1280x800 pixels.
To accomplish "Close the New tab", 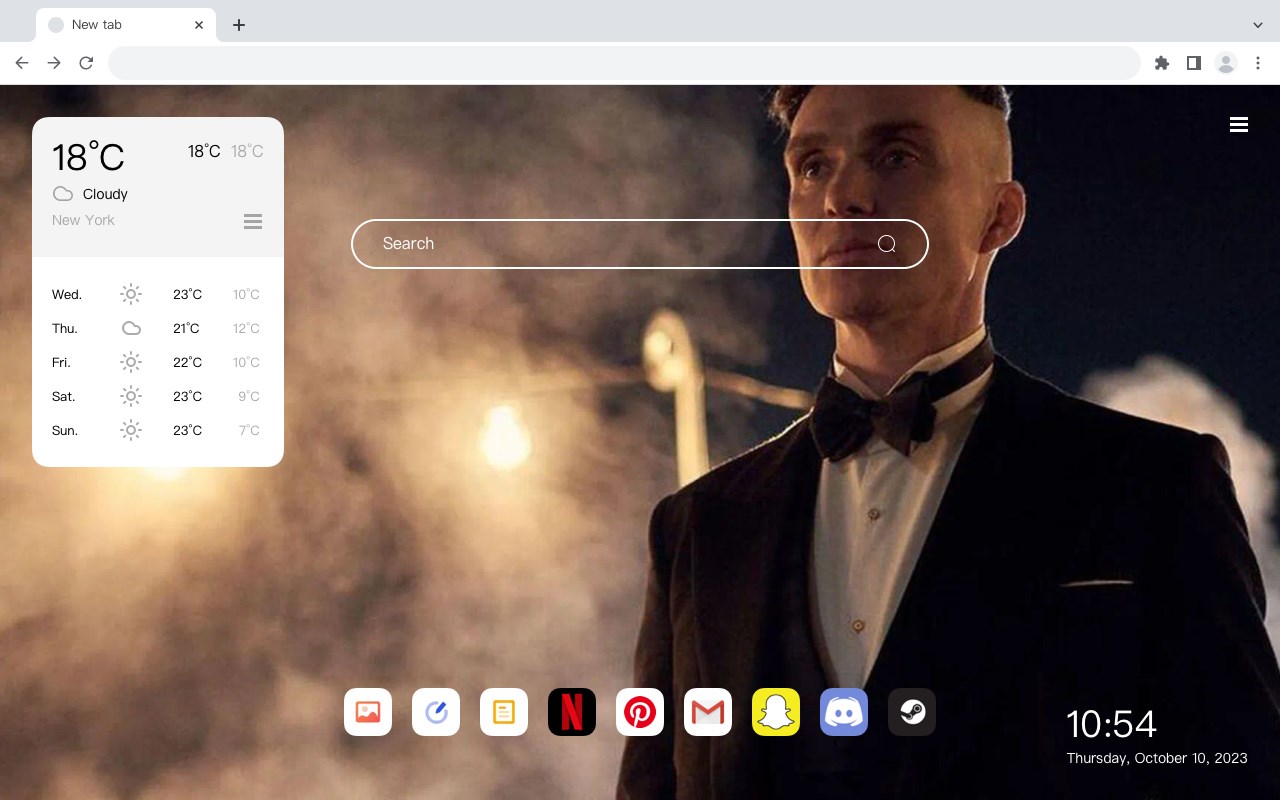I will tap(199, 25).
